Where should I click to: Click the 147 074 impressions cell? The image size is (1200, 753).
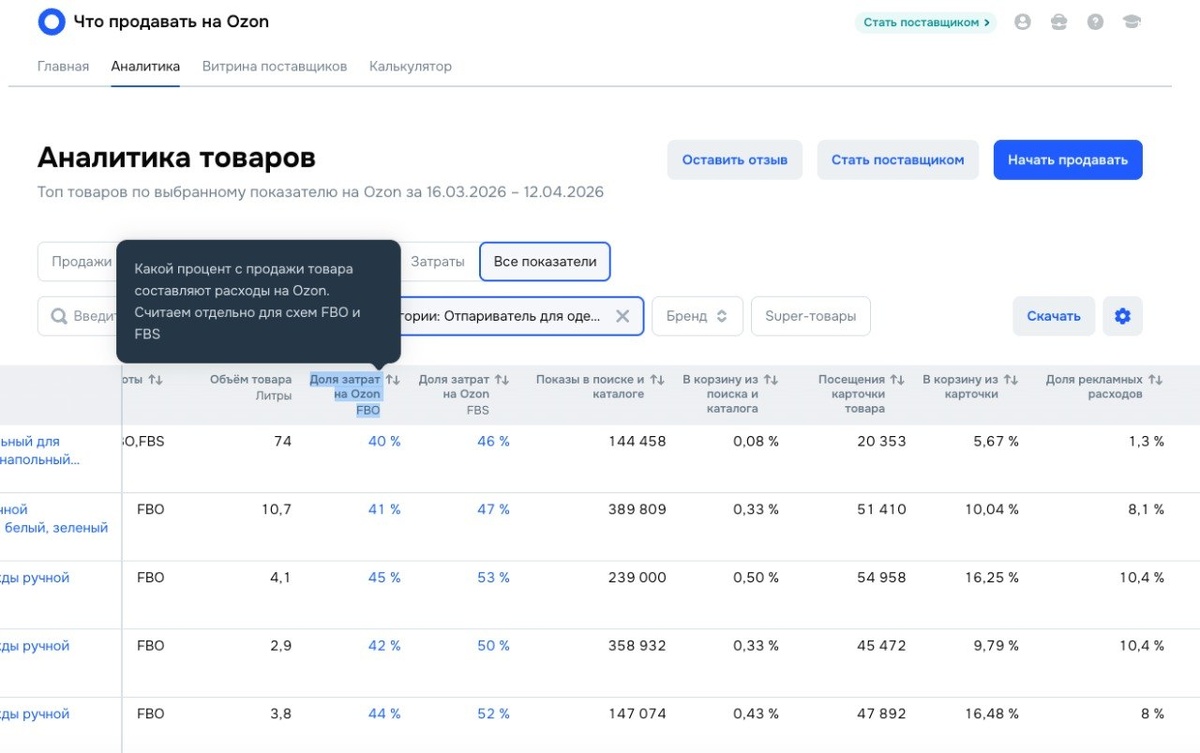click(637, 714)
